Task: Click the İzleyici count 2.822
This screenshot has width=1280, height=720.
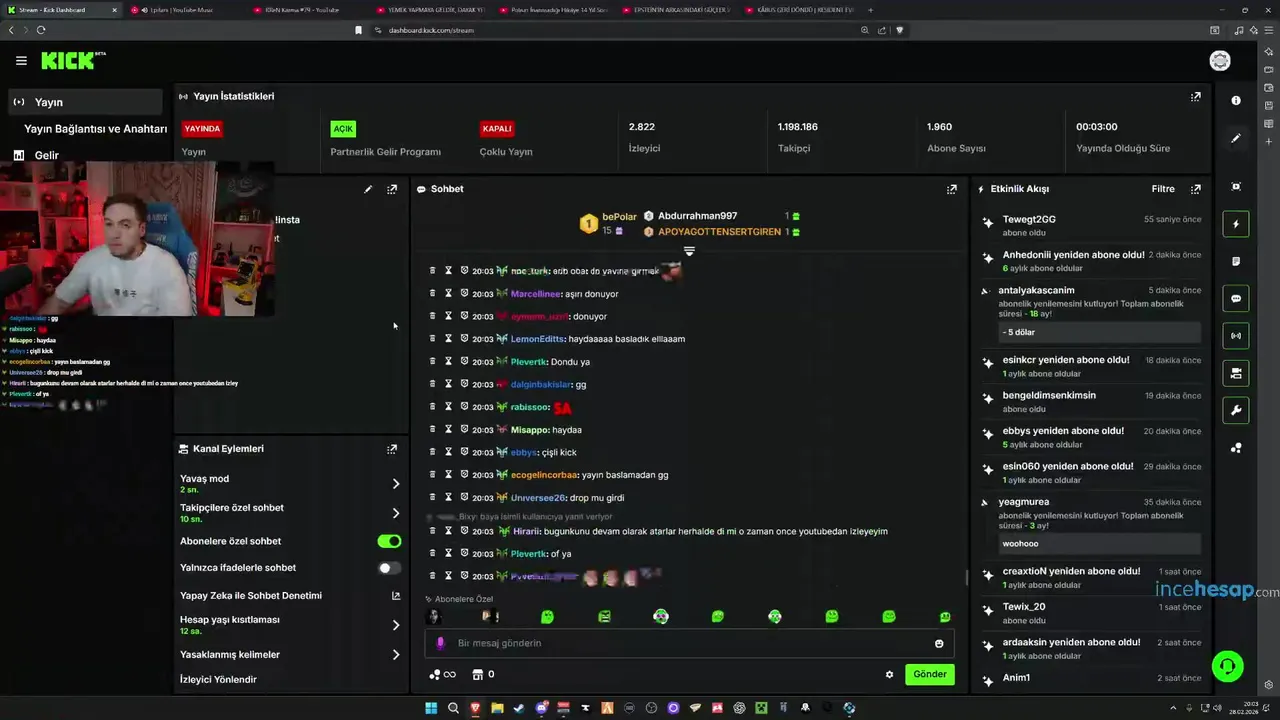Action: click(641, 127)
